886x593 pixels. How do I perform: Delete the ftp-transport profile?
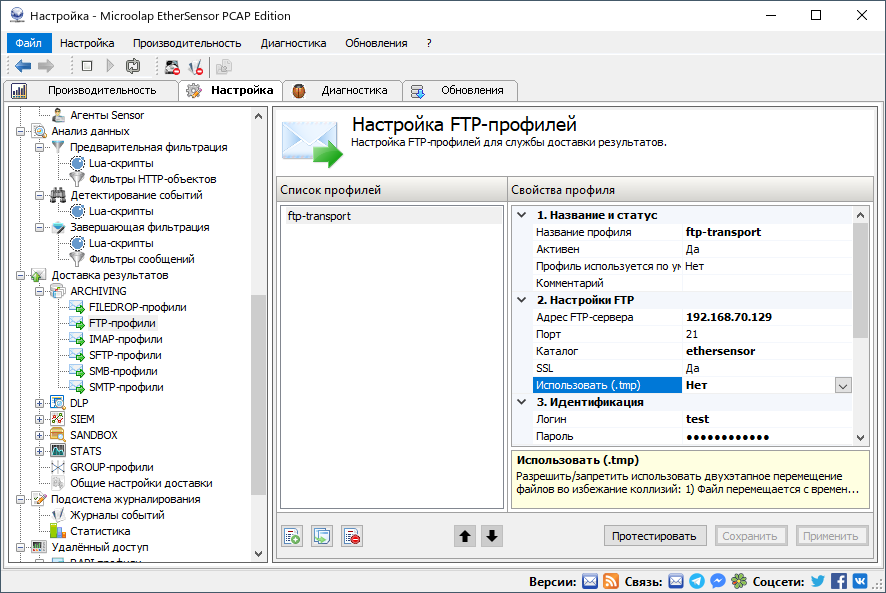(351, 535)
